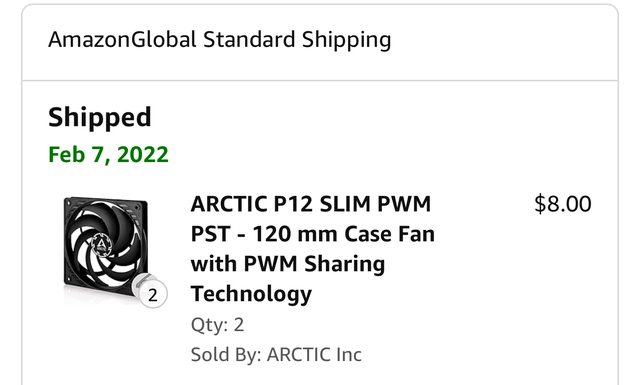Click the quantity badge on the fan image
640x385 pixels.
coord(153,294)
